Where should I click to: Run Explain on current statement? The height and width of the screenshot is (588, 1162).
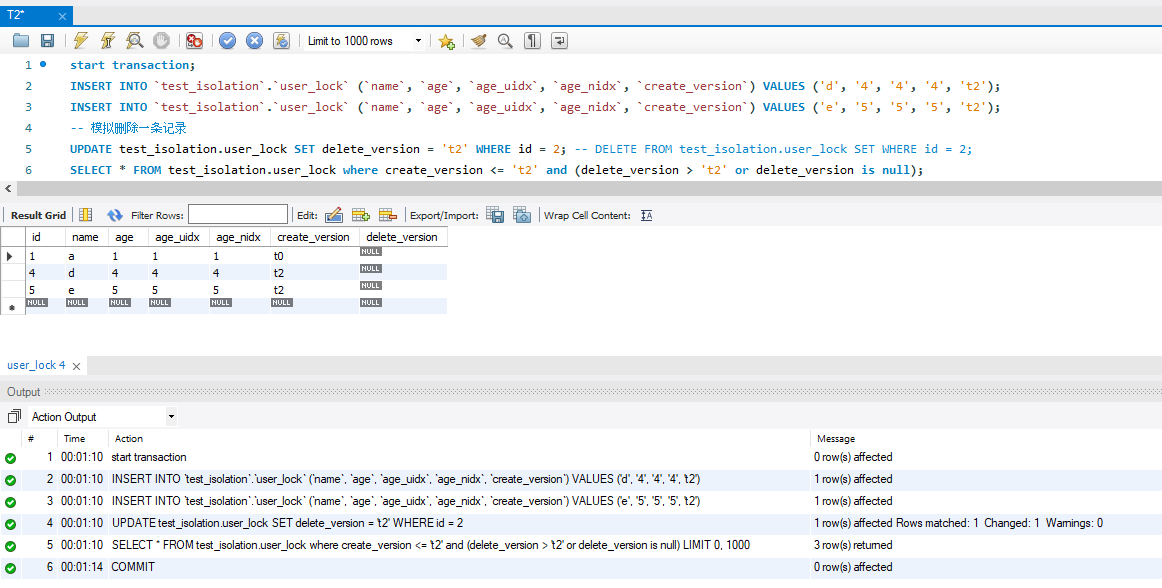coord(134,41)
